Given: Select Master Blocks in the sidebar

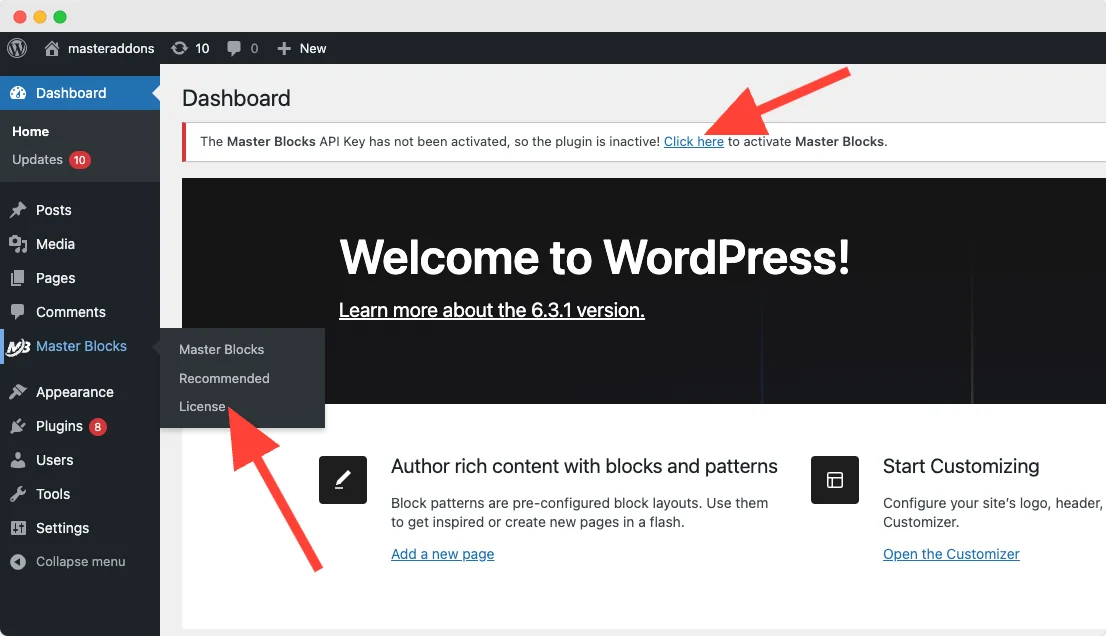Looking at the screenshot, I should point(80,346).
